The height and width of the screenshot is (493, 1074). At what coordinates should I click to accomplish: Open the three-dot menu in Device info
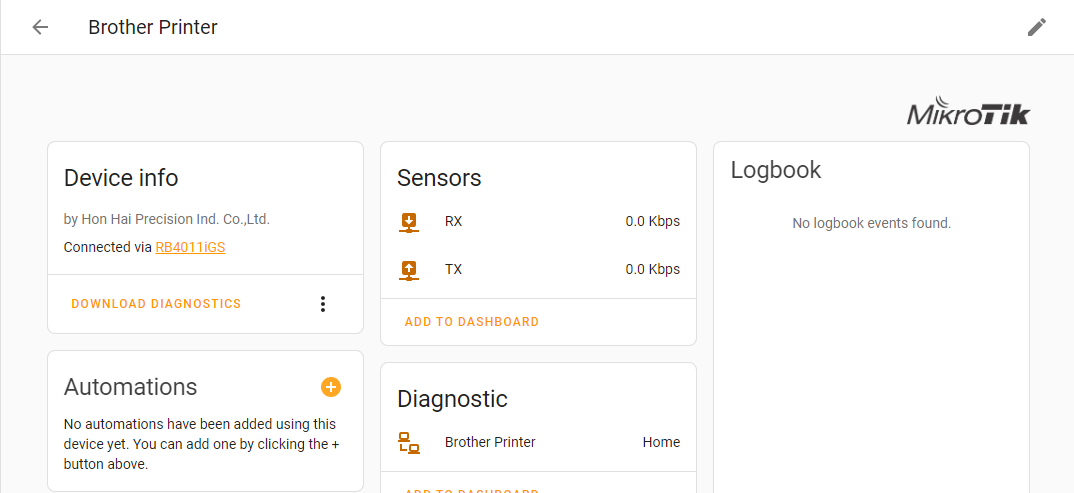[322, 304]
